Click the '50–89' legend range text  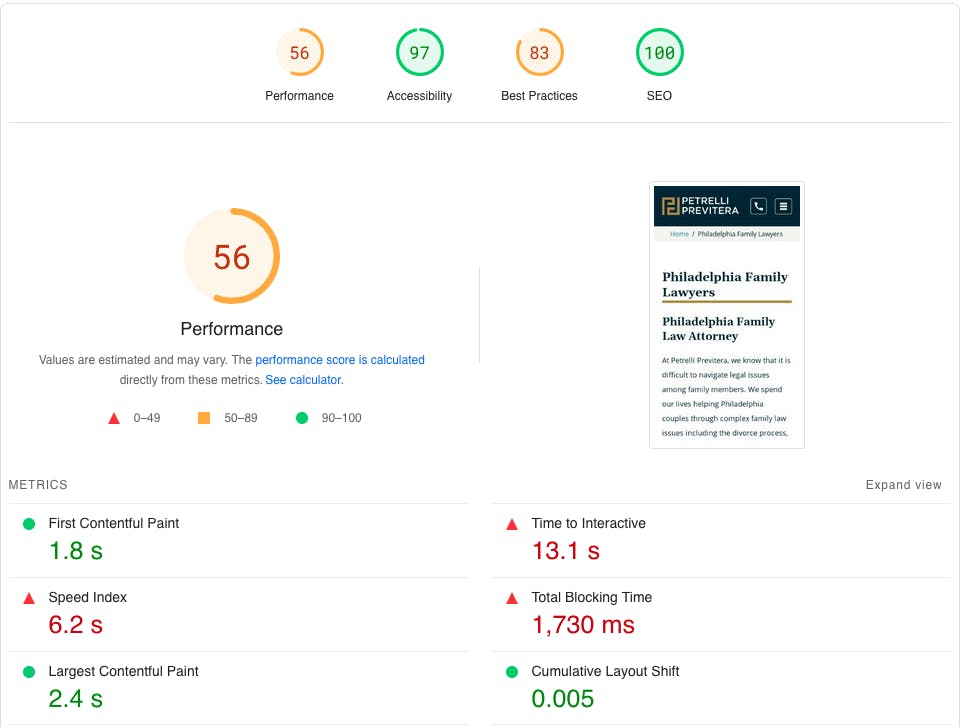(240, 418)
